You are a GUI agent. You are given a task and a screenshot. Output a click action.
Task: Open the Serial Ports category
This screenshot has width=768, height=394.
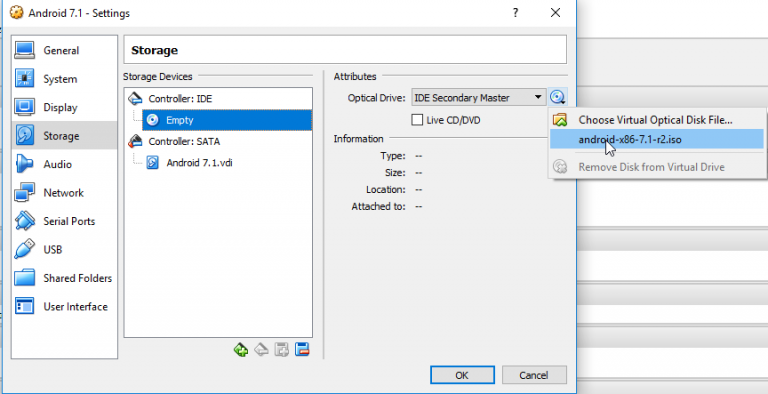tap(64, 221)
